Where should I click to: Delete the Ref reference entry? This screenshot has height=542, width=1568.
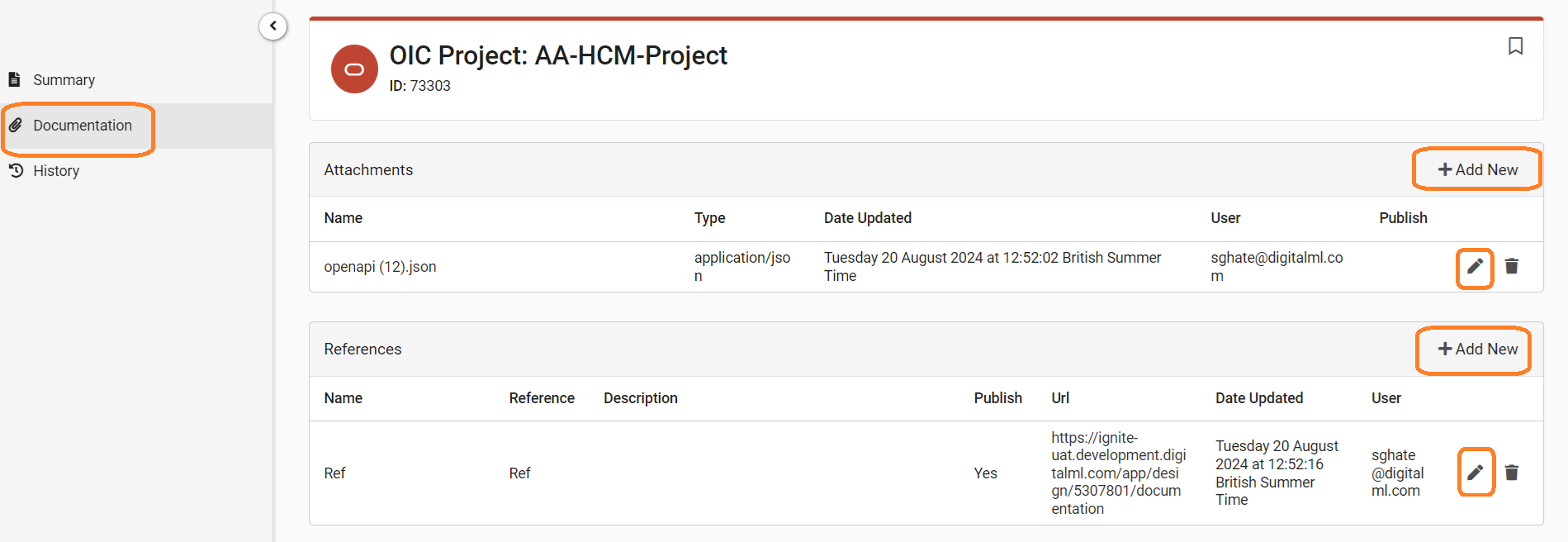[x=1512, y=473]
